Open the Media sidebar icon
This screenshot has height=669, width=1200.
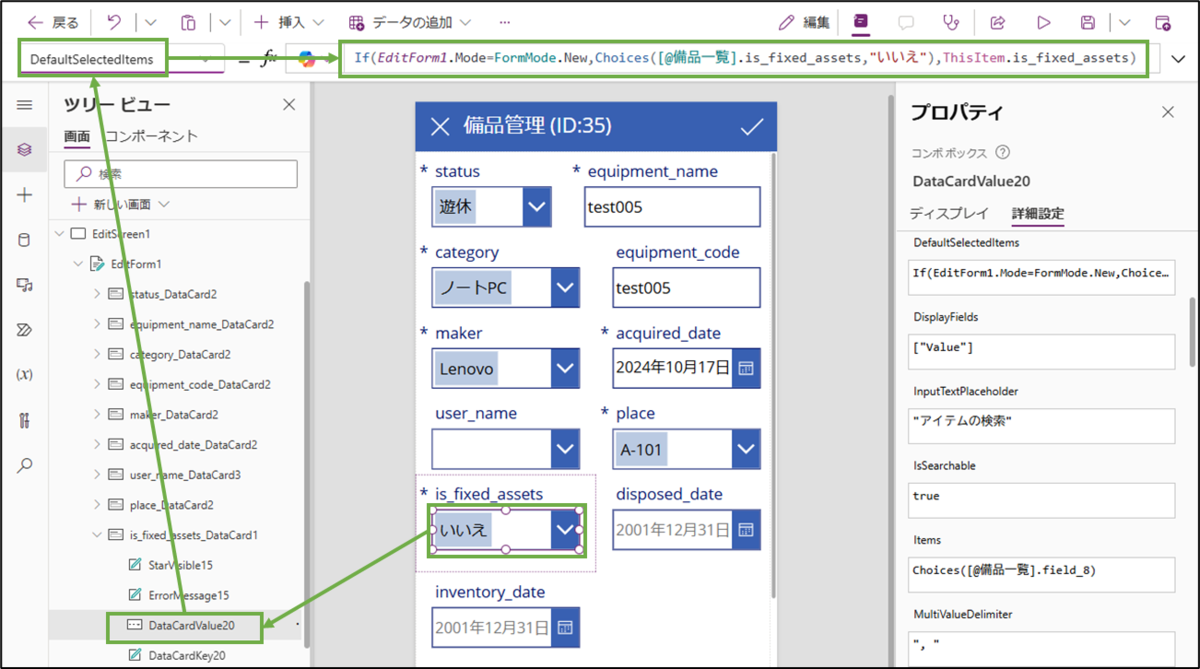25,285
